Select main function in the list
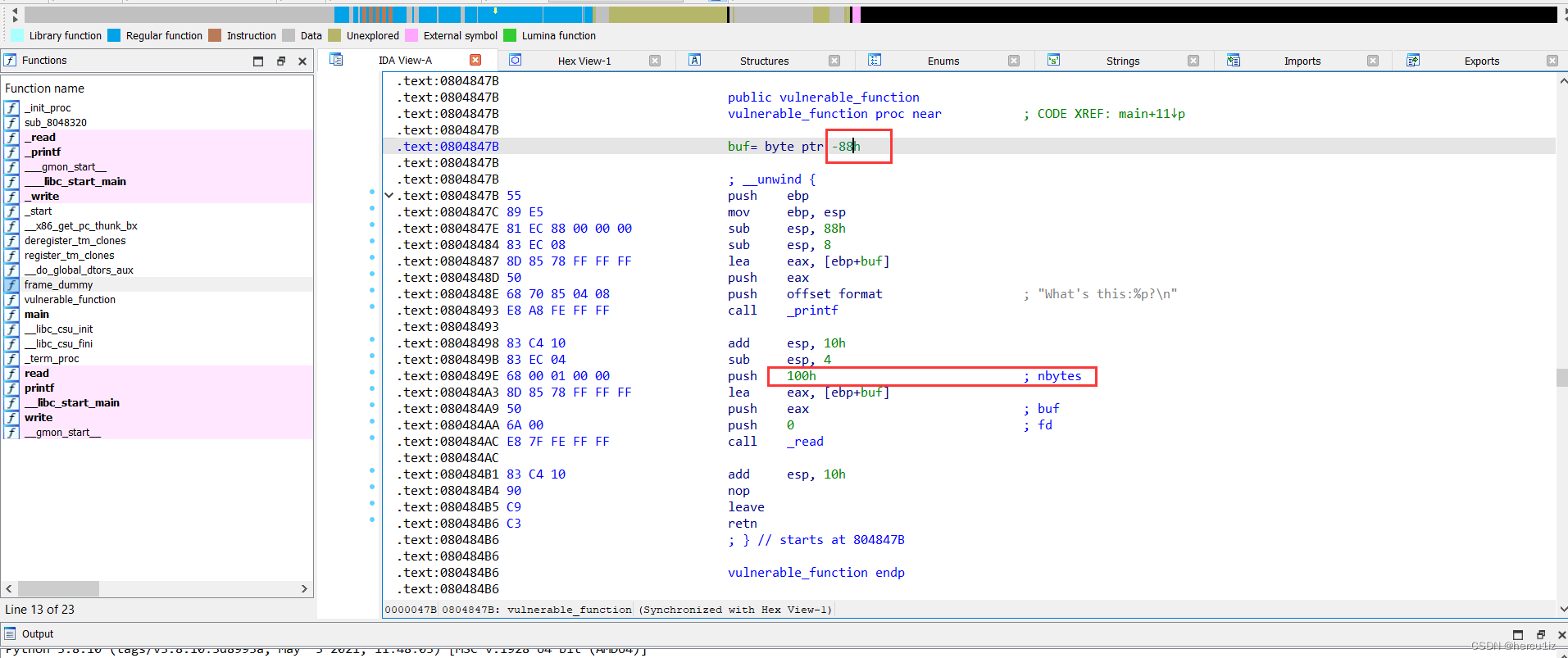 37,315
